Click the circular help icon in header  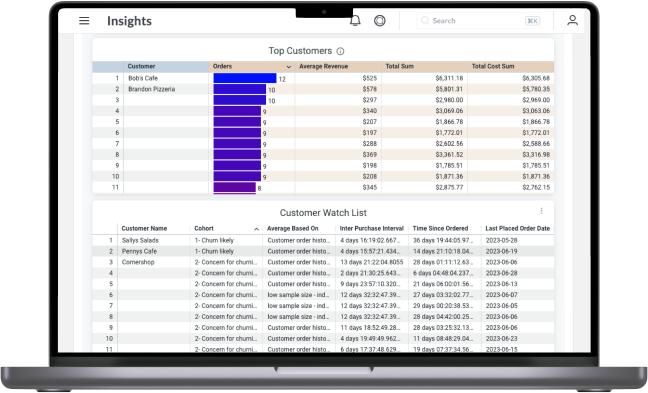380,21
